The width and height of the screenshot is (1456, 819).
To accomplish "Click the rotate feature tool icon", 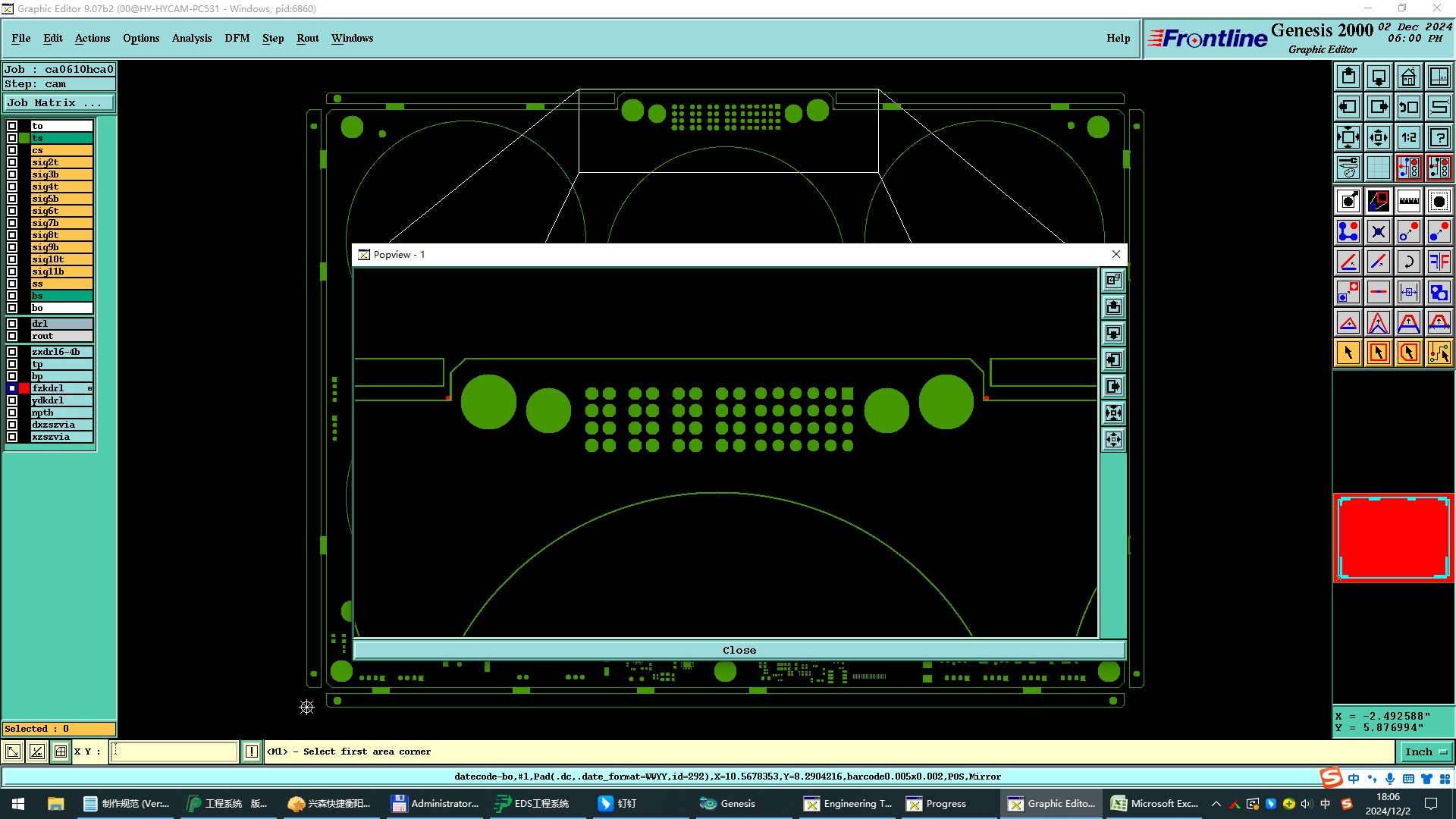I will pyautogui.click(x=1408, y=262).
